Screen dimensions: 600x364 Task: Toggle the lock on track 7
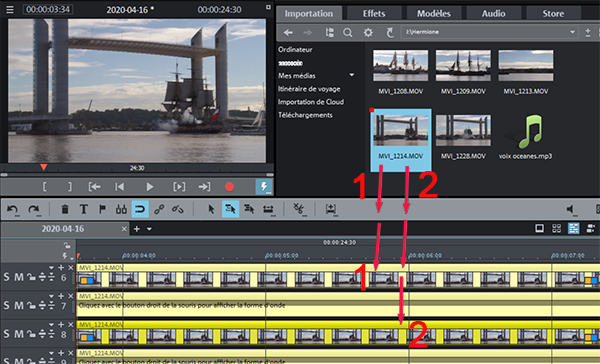coord(31,306)
